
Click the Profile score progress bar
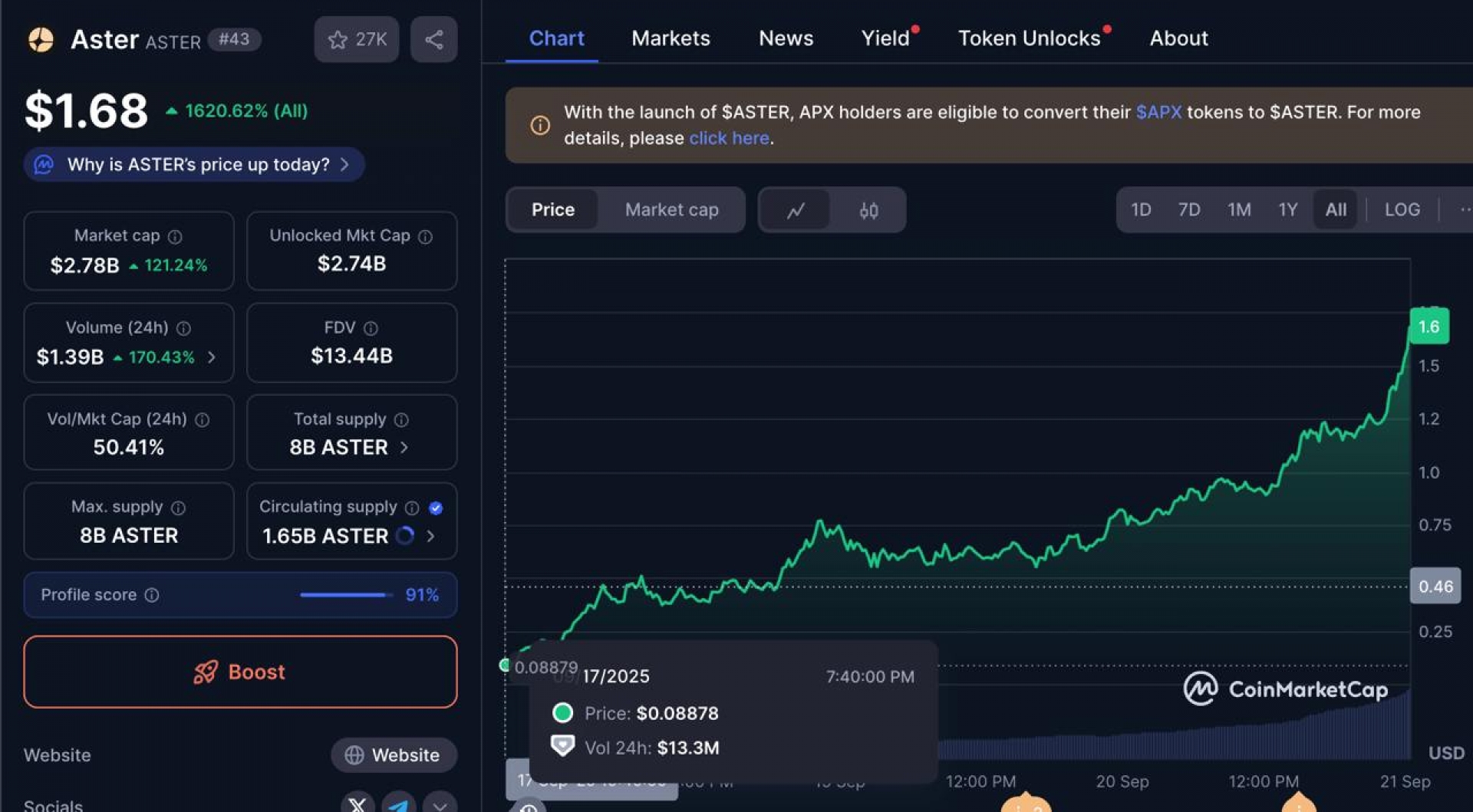coord(344,595)
